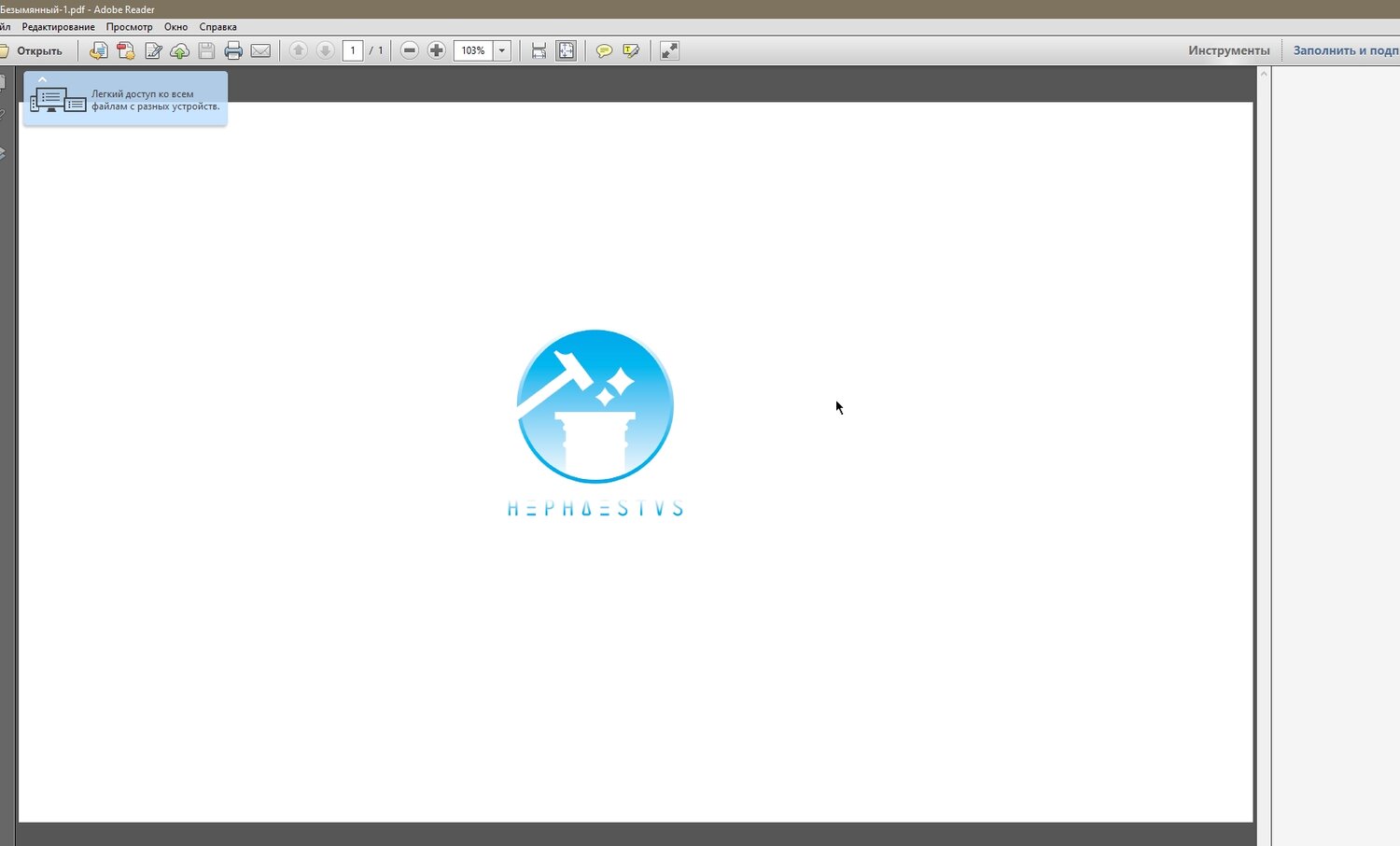This screenshot has width=1400, height=846.
Task: Enable fit width scrolling mode
Action: [x=539, y=50]
